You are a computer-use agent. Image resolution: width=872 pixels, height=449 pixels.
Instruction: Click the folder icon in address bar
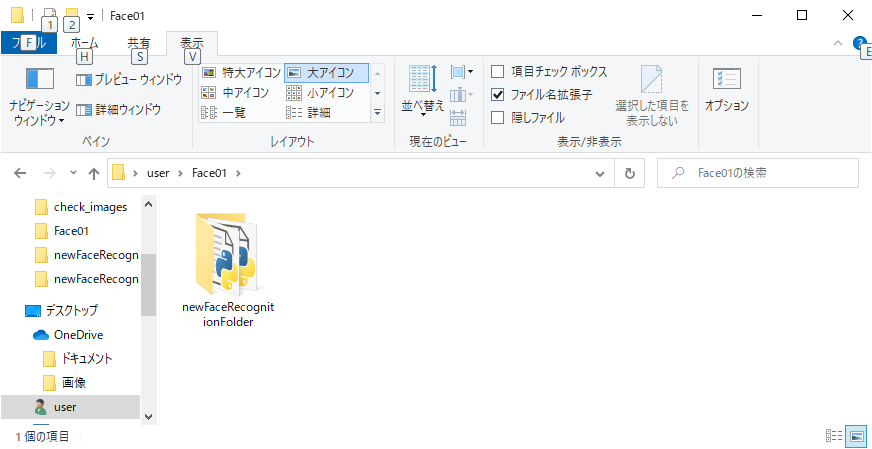click(x=118, y=173)
